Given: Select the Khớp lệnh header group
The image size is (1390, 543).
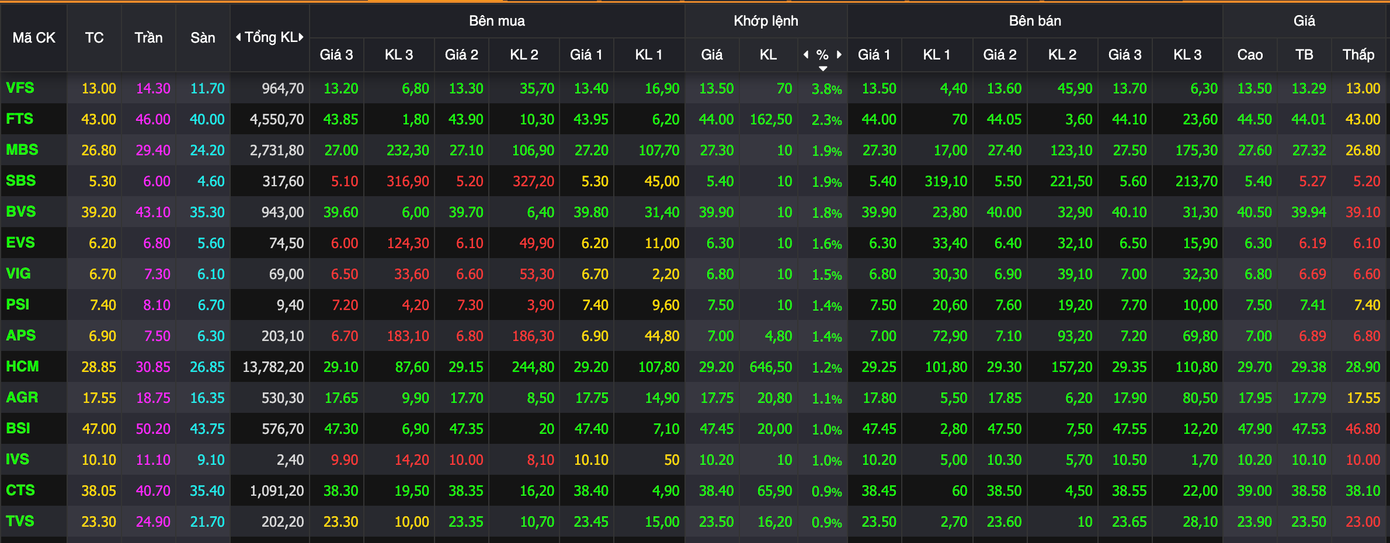Looking at the screenshot, I should tap(765, 20).
